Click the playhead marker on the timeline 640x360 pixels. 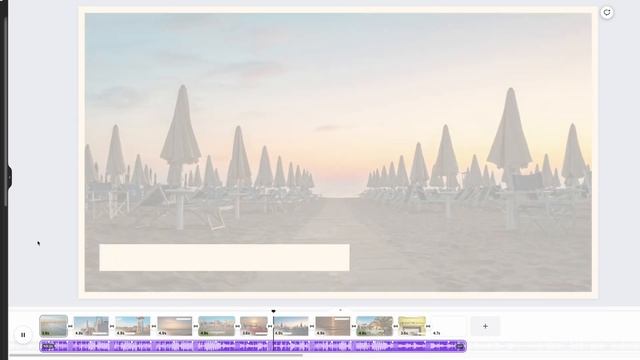coord(273,311)
